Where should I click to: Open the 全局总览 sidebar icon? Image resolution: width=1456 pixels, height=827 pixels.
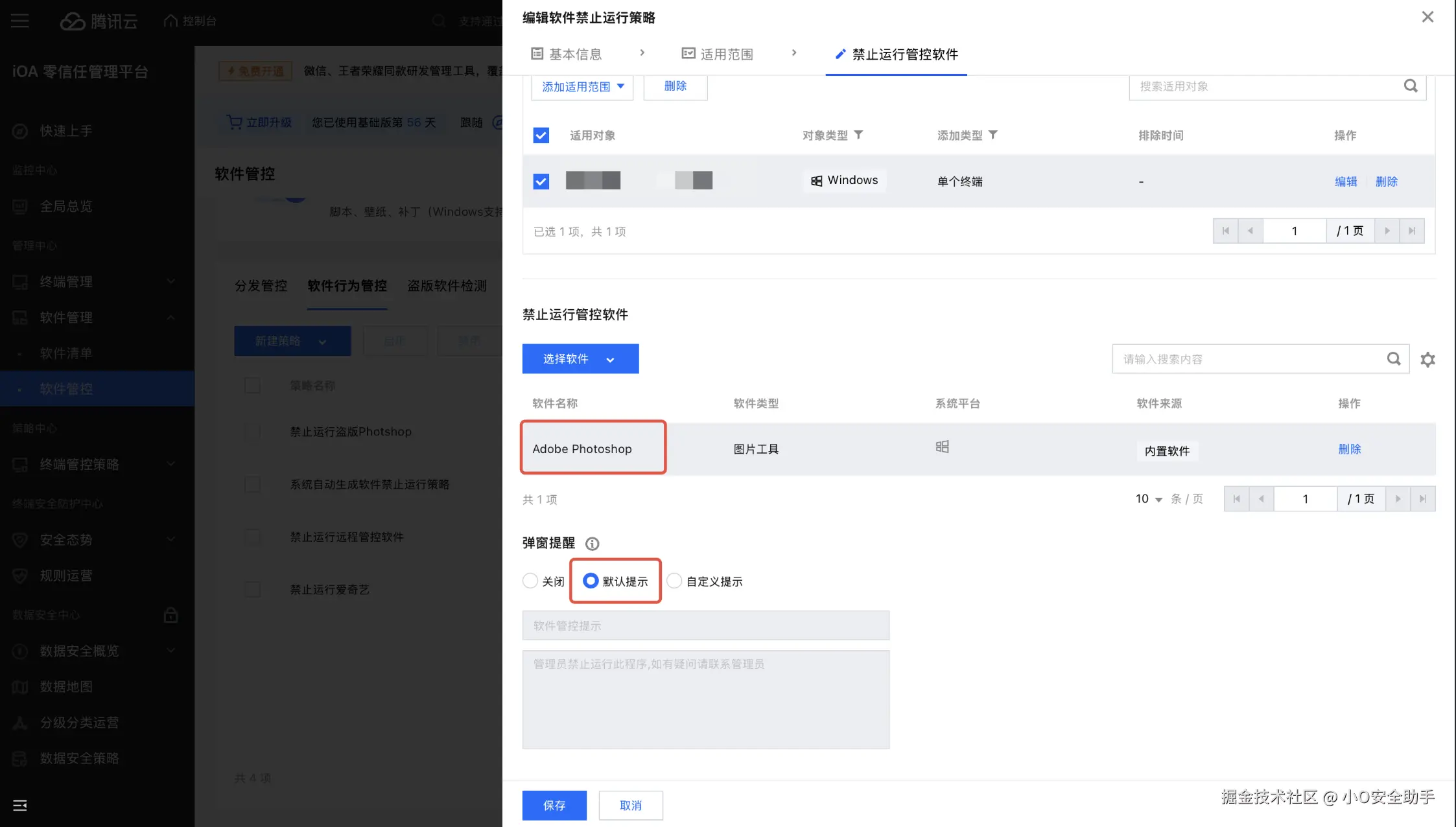click(x=19, y=206)
